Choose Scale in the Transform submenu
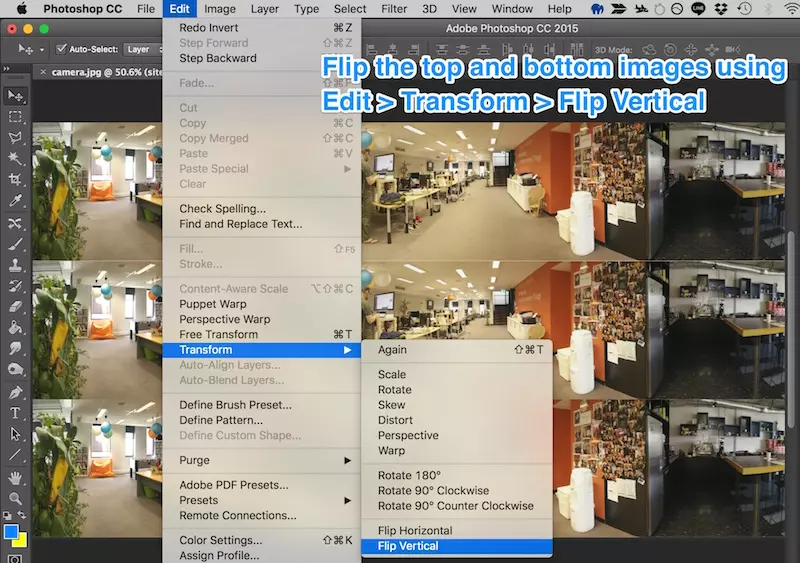This screenshot has height=563, width=800. coord(457,374)
